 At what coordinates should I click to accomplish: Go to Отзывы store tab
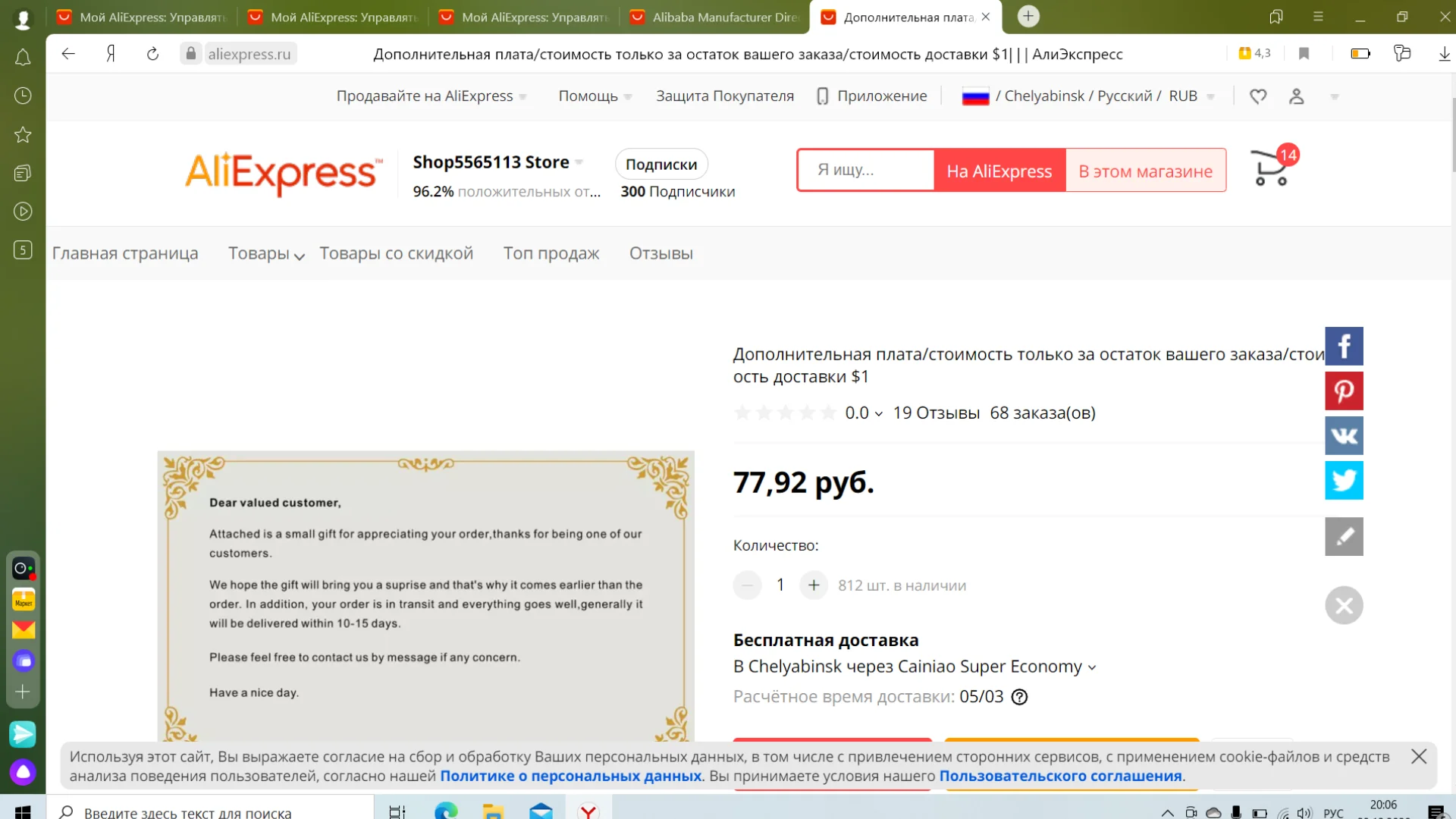click(x=661, y=253)
